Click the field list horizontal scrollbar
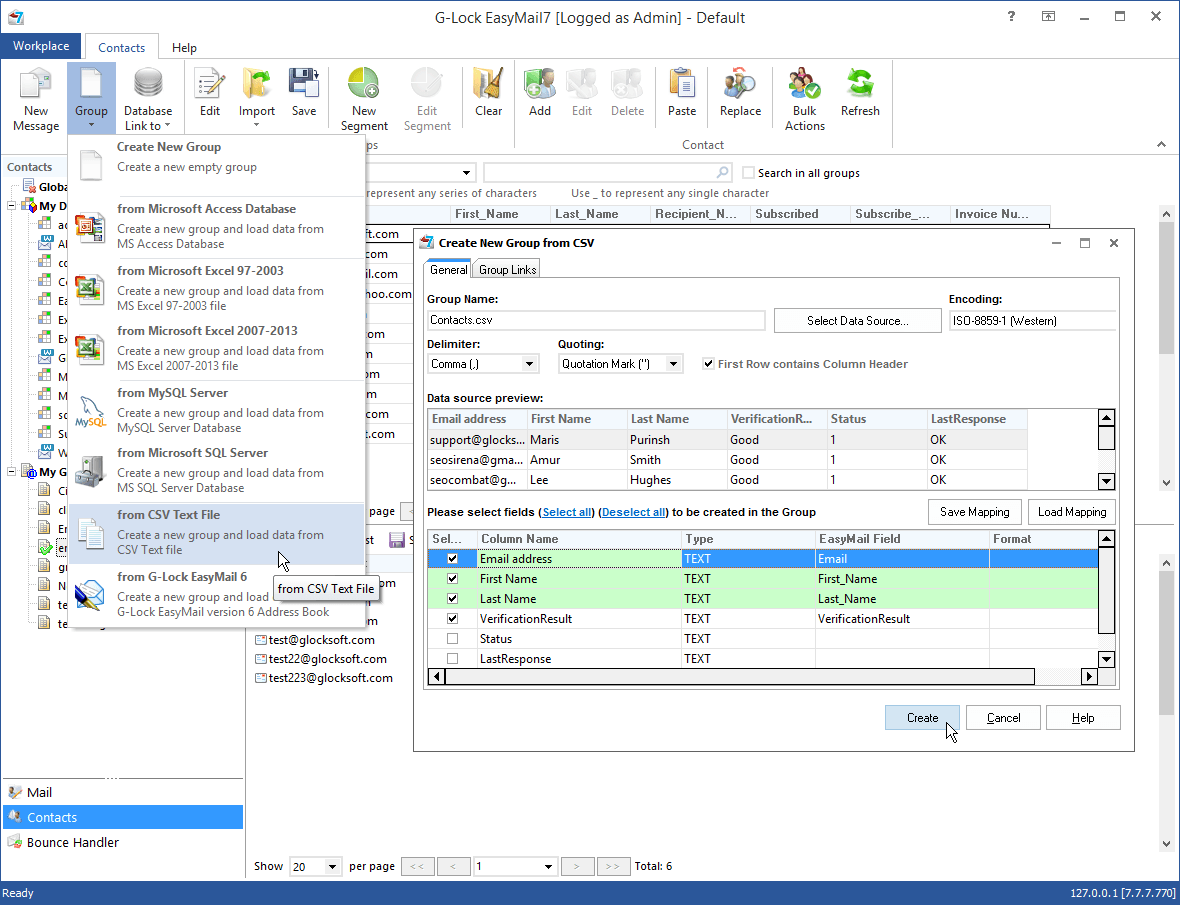This screenshot has width=1180, height=905. click(x=739, y=676)
